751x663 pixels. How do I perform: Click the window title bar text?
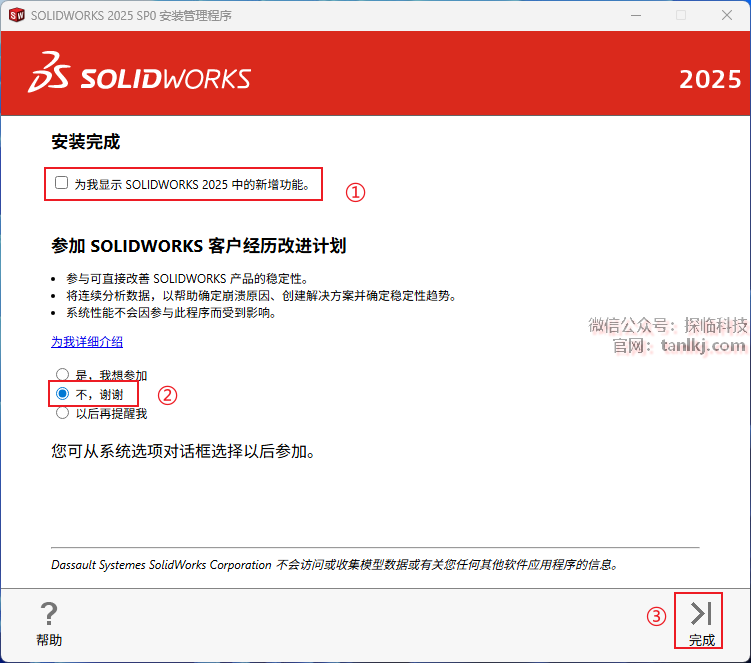pos(131,15)
